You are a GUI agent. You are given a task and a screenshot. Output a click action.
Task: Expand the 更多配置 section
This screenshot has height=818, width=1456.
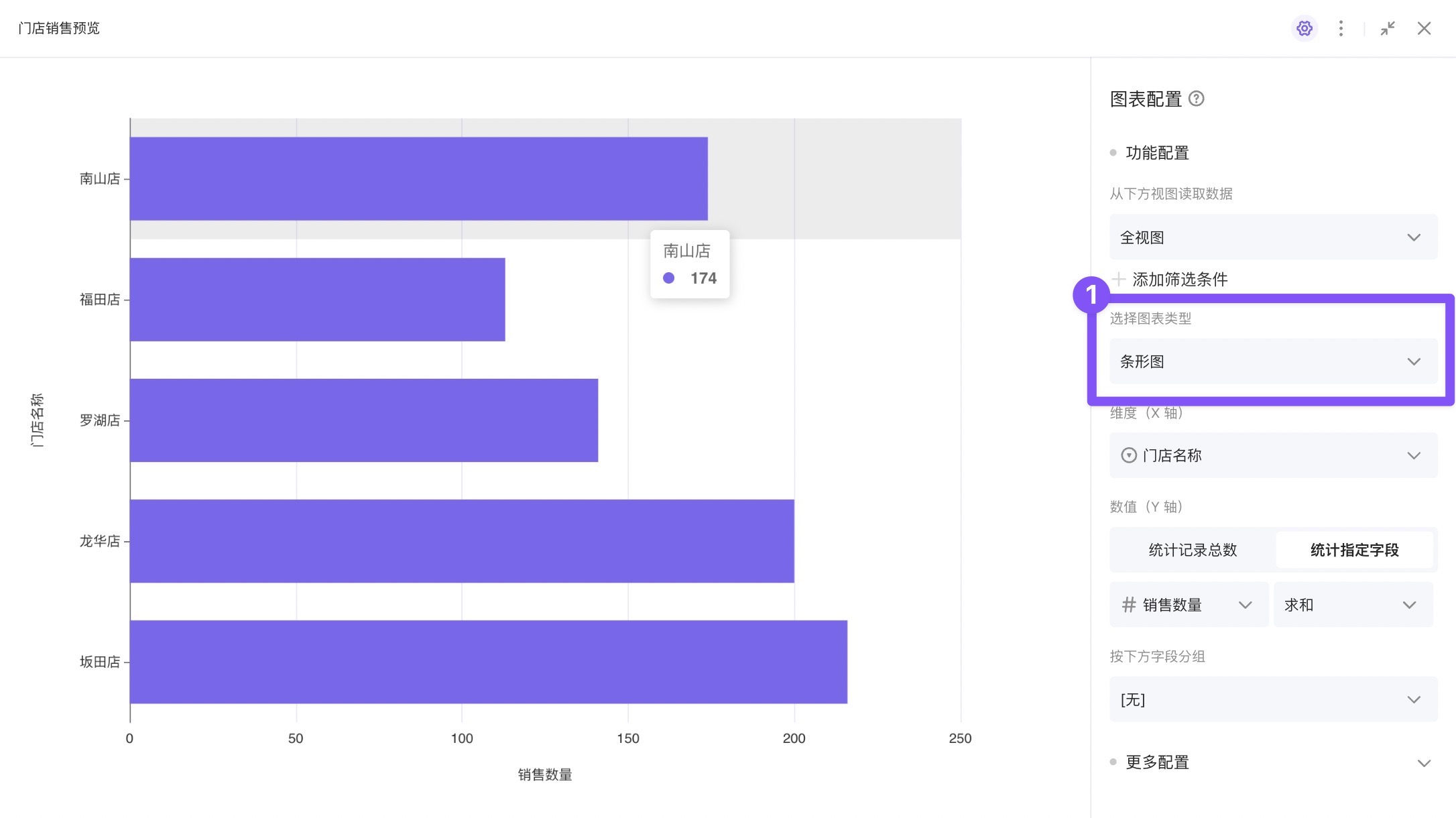tap(1424, 763)
